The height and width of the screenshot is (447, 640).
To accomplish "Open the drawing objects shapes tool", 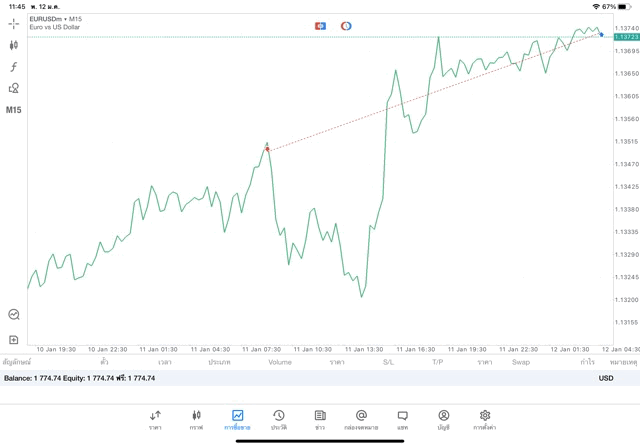I will point(14,89).
